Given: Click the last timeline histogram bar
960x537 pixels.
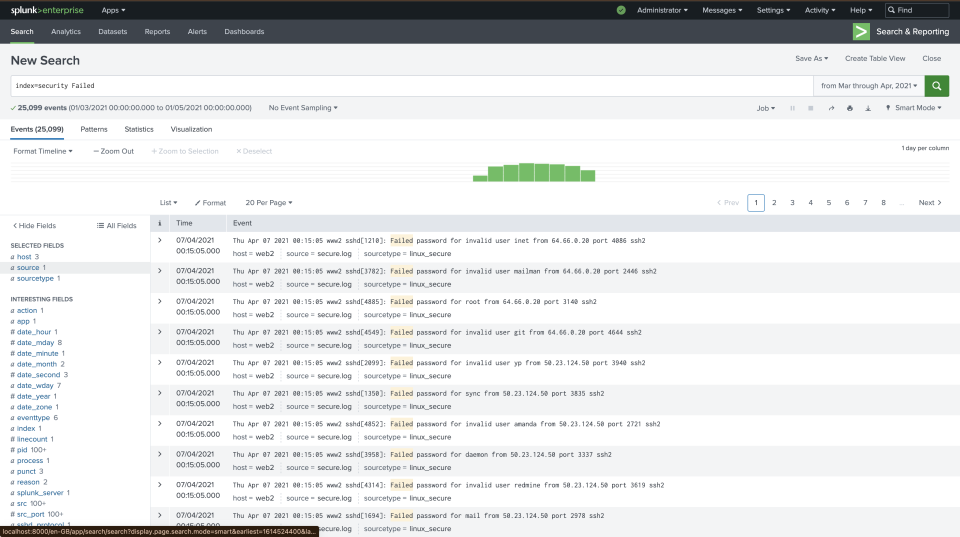Looking at the screenshot, I should (588, 176).
